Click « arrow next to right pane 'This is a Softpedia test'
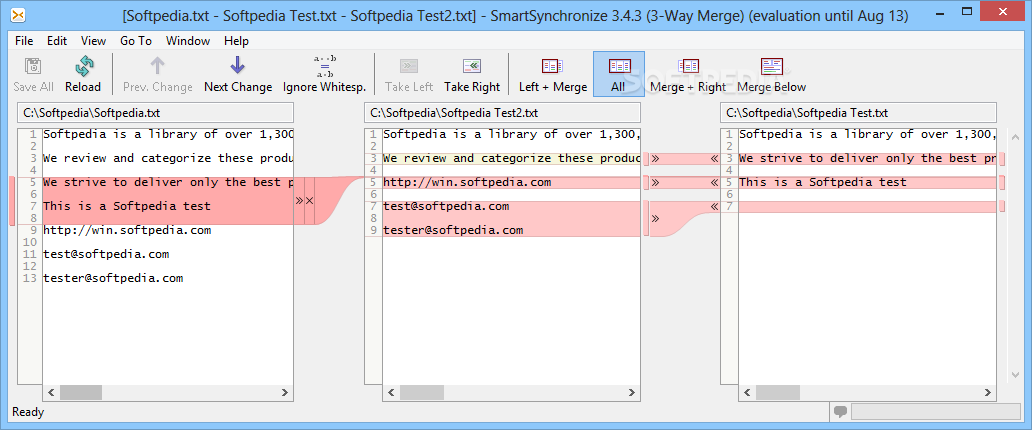This screenshot has width=1032, height=430. click(714, 182)
